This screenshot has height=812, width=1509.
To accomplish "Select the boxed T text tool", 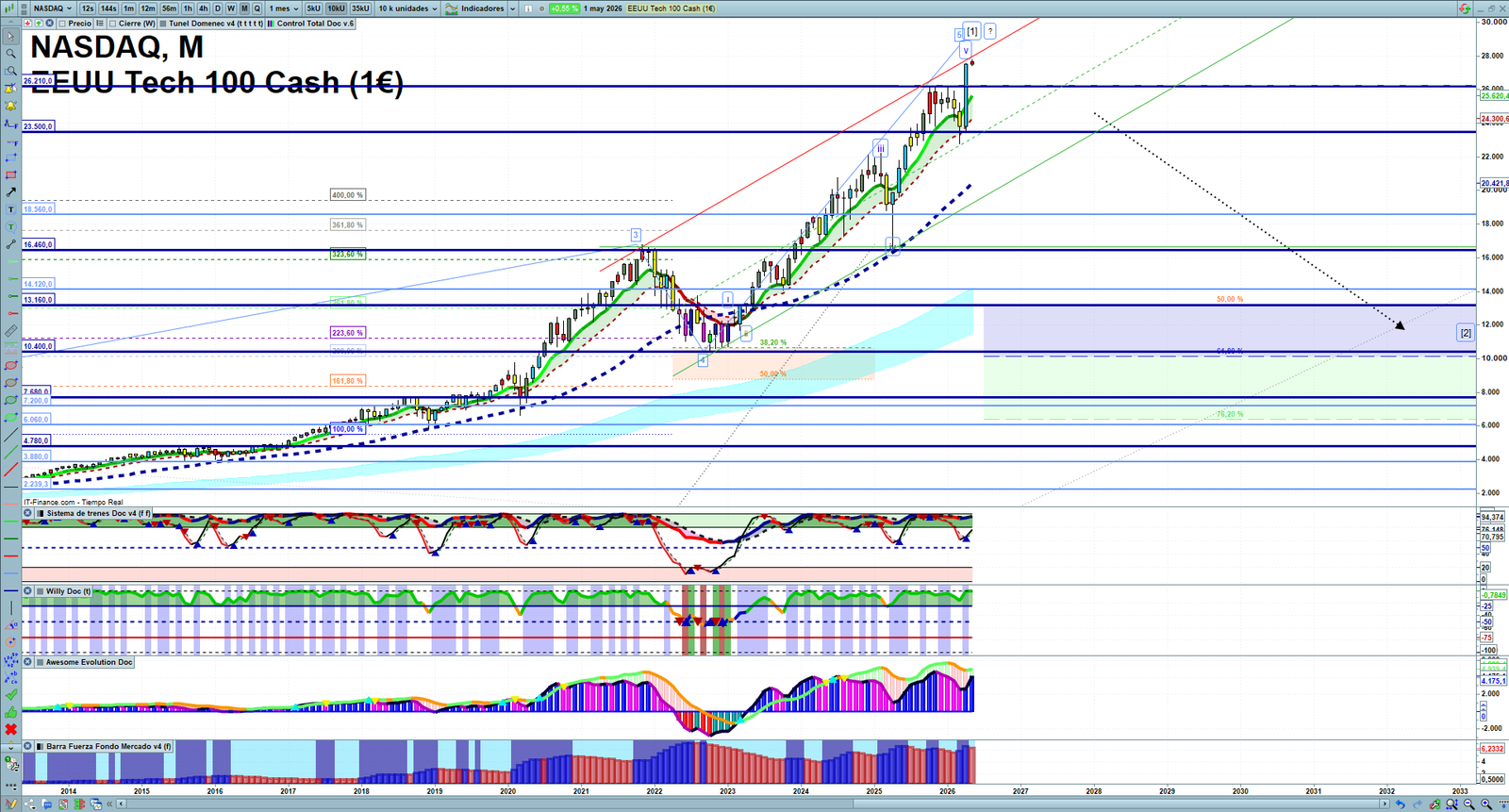I will pos(11,209).
